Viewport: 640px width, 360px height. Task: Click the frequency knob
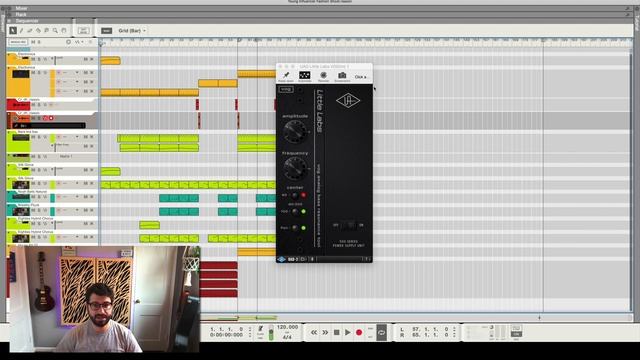point(295,168)
